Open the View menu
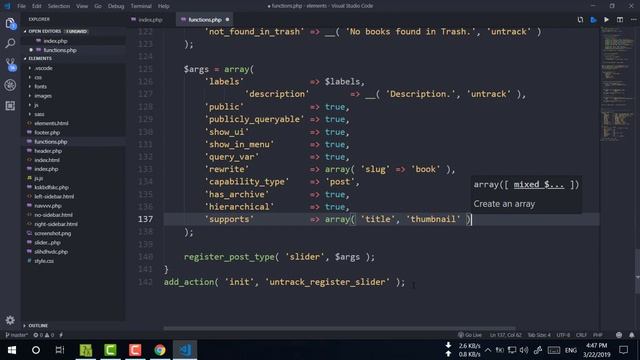Viewport: 640px width, 360px height. tap(82, 6)
